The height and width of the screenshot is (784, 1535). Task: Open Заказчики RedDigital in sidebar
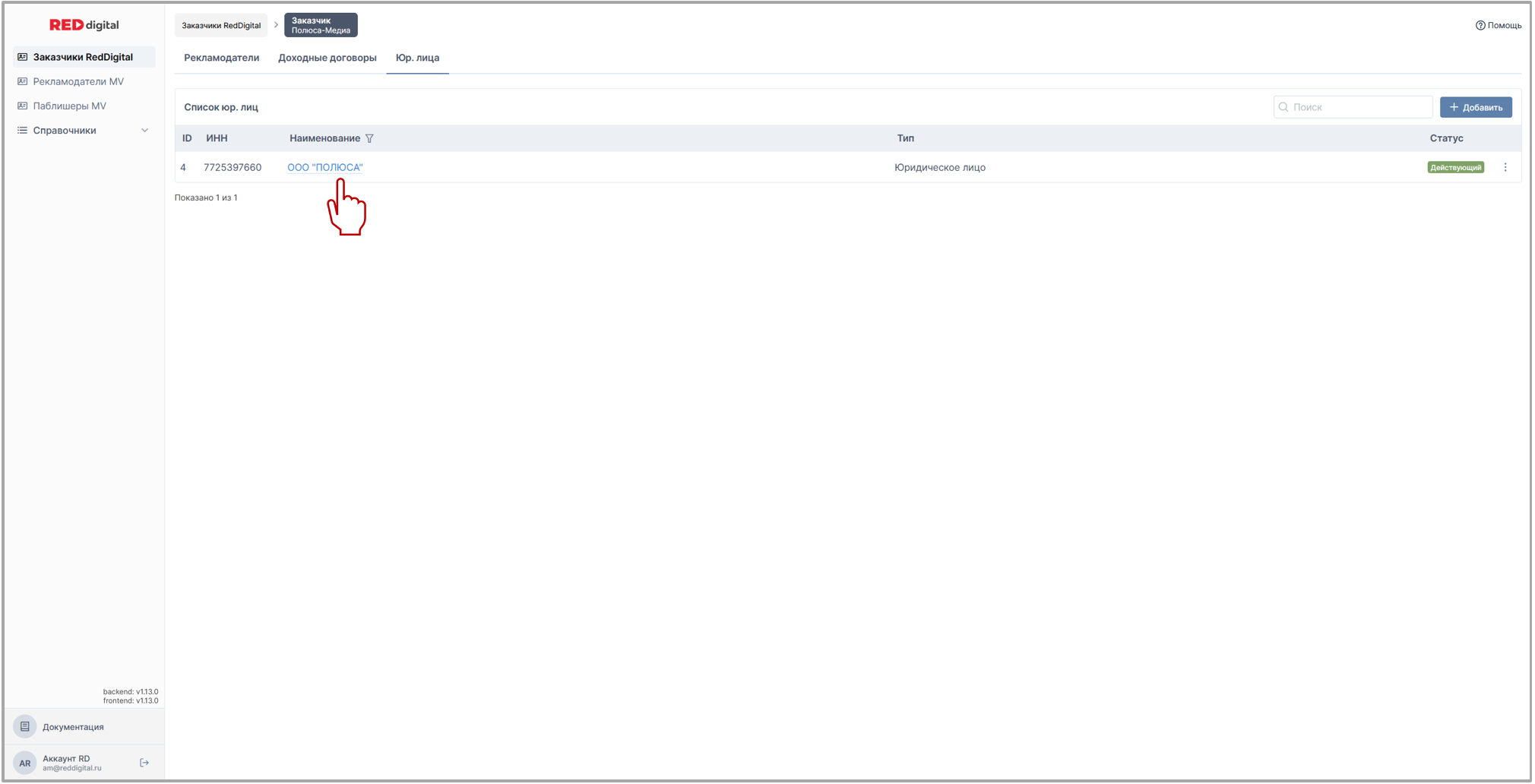coord(84,57)
